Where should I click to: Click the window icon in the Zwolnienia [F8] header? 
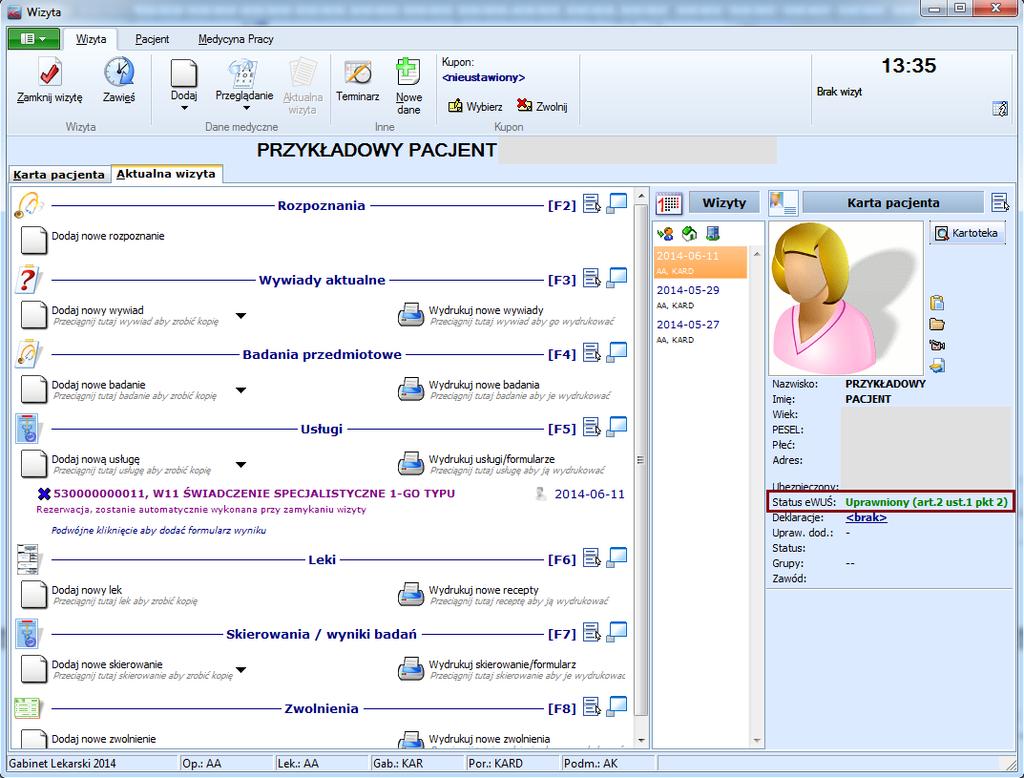pyautogui.click(x=616, y=706)
